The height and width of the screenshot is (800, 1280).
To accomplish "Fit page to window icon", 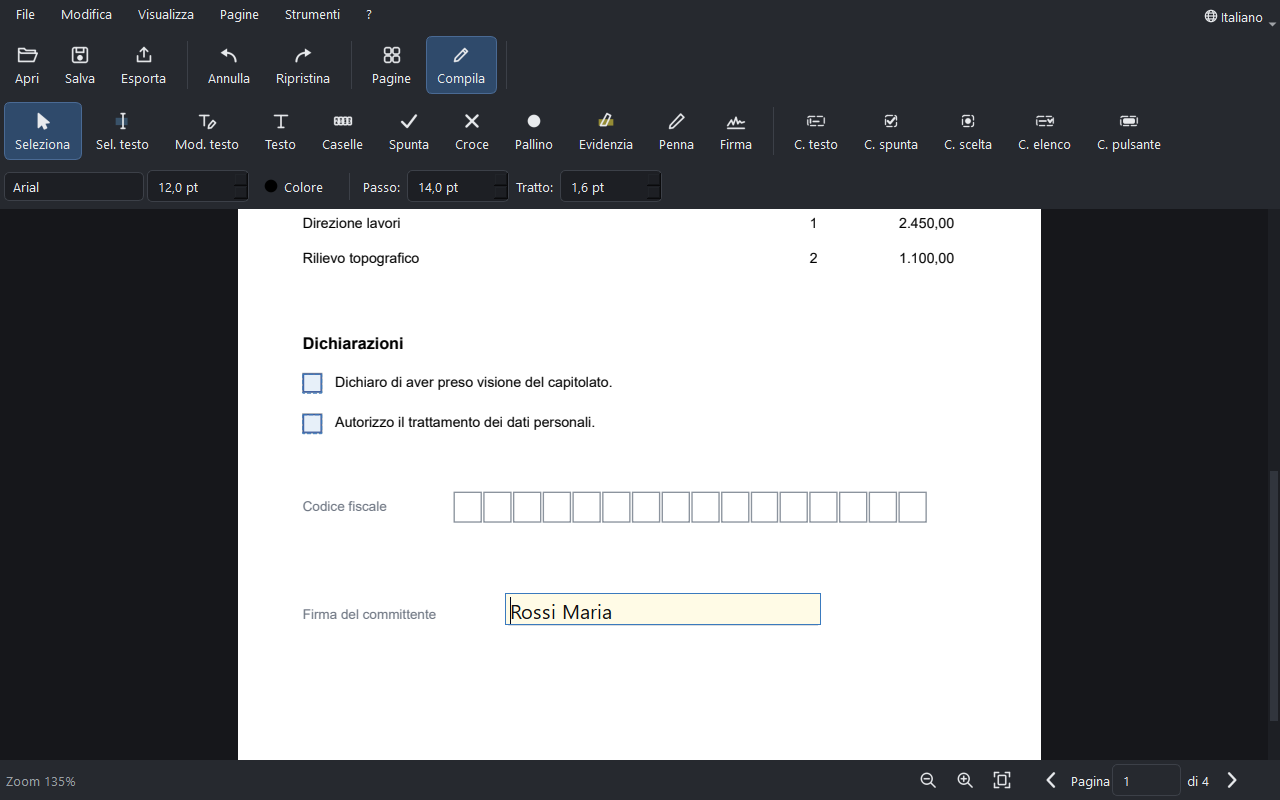I will point(1002,781).
